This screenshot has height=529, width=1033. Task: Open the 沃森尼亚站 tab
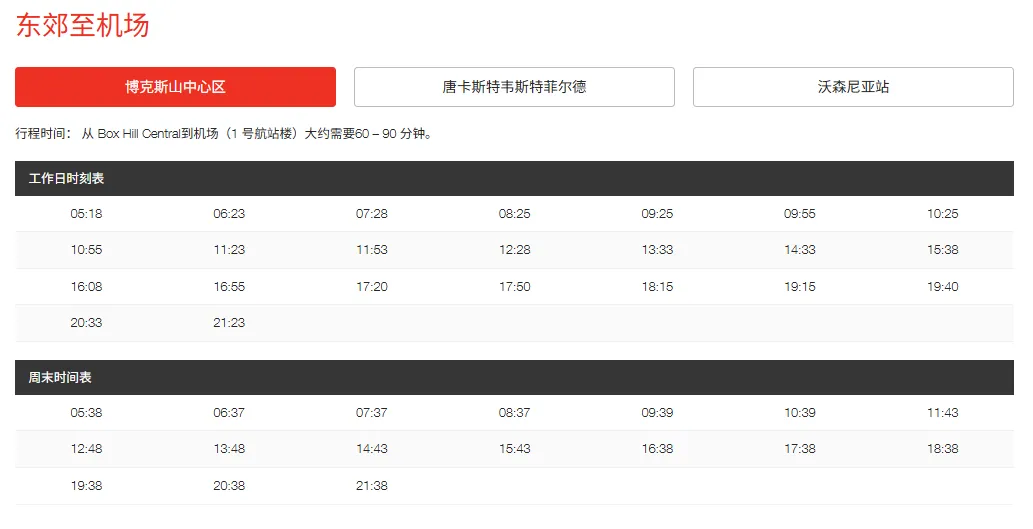coord(853,87)
